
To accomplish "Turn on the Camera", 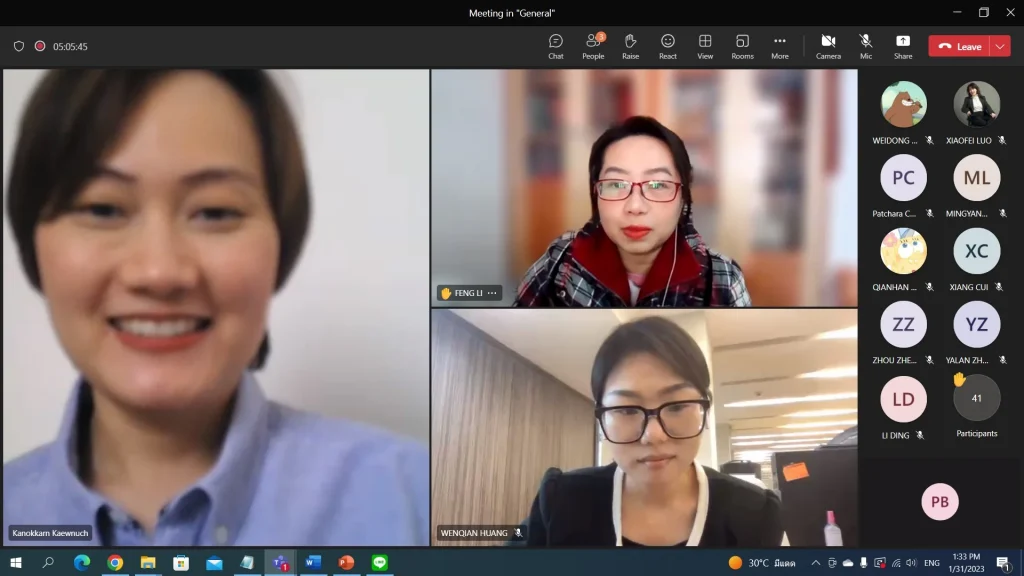I will 828,46.
